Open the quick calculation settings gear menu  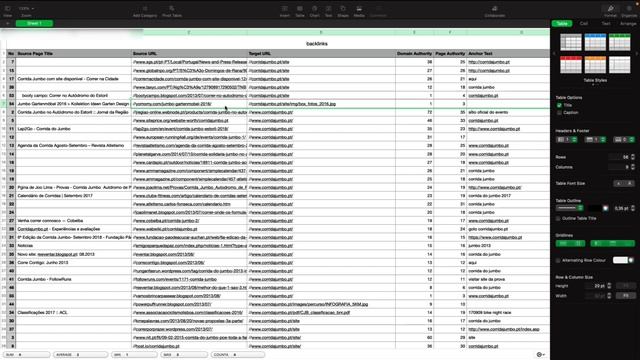click(x=541, y=355)
